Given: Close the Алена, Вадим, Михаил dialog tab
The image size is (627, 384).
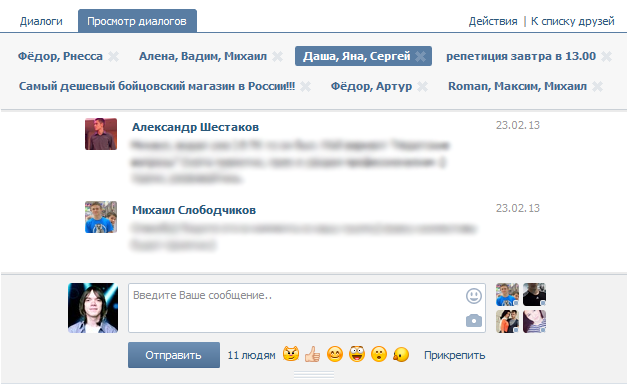Looking at the screenshot, I should tap(278, 56).
